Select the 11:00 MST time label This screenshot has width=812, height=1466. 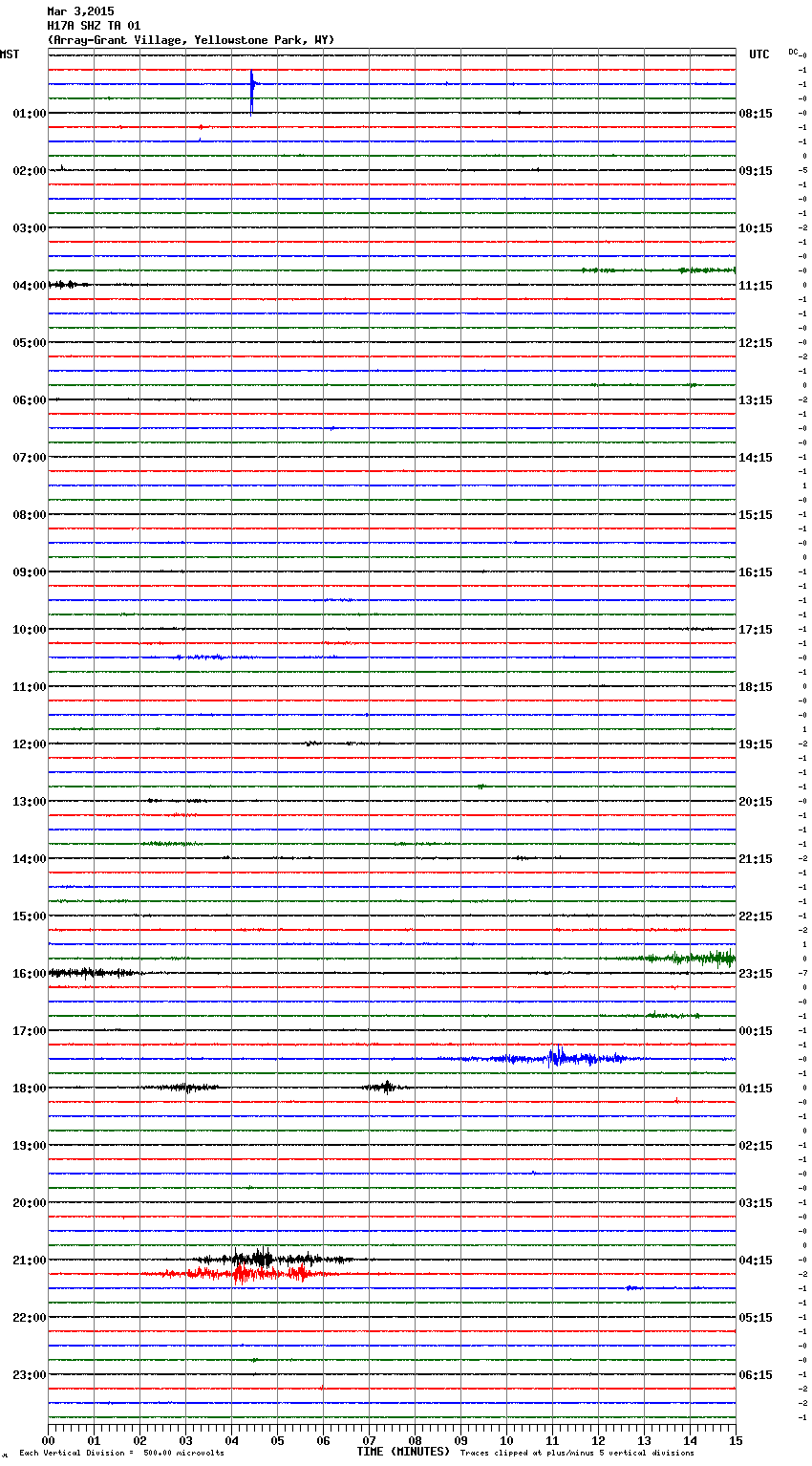pyautogui.click(x=30, y=687)
